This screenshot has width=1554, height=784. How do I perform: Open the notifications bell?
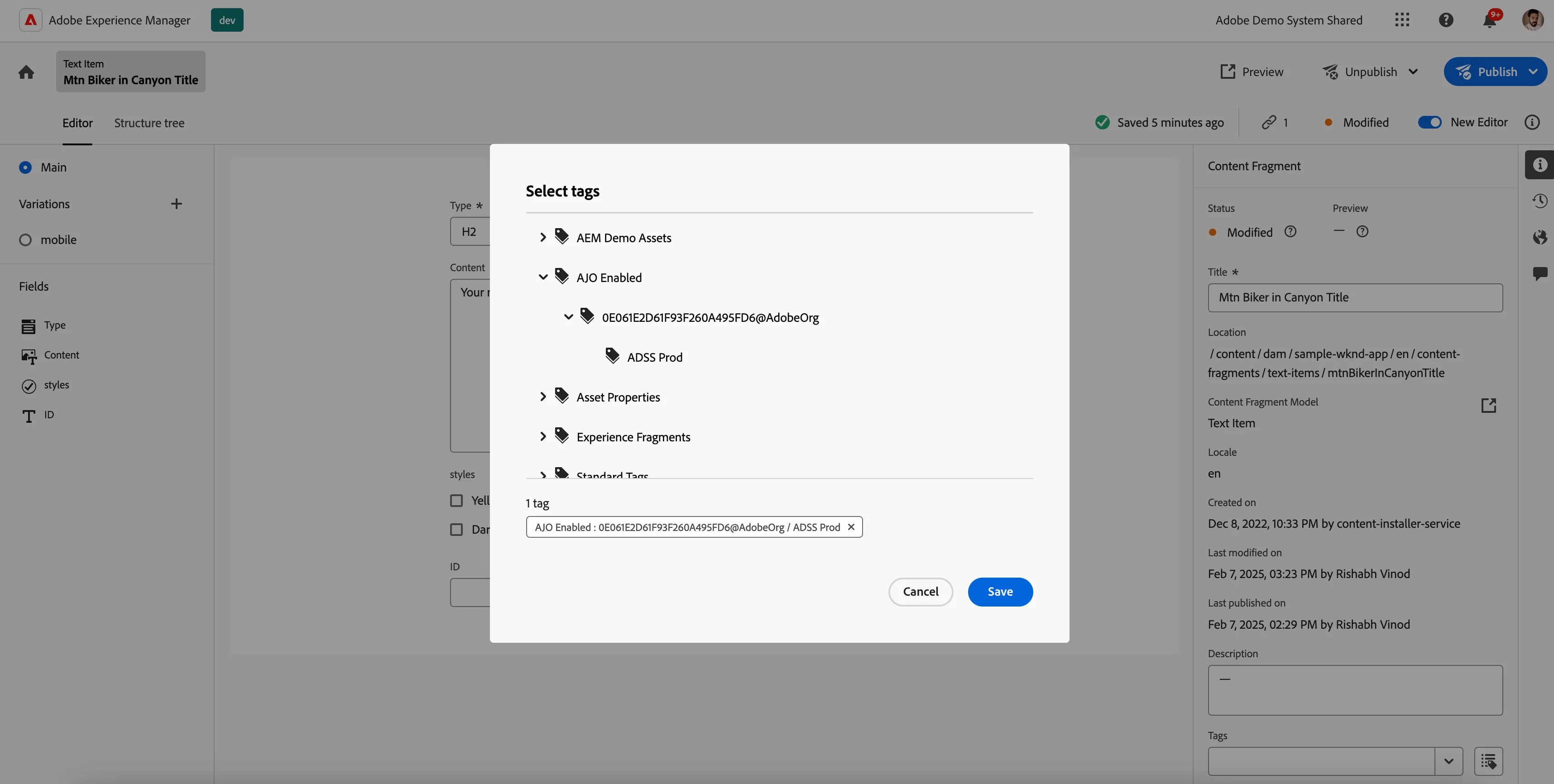pos(1489,20)
